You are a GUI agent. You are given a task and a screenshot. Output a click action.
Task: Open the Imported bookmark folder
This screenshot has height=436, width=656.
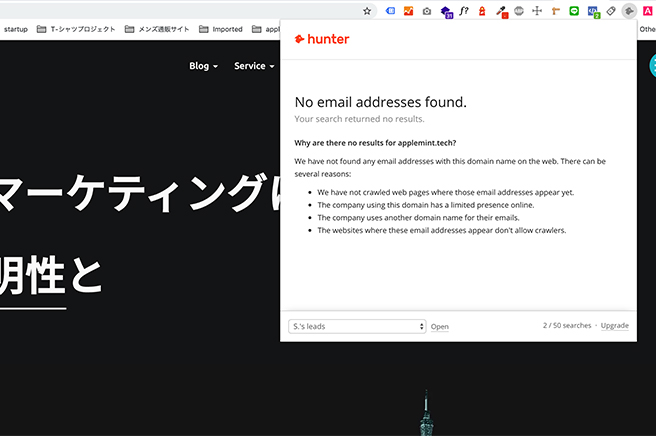(221, 29)
